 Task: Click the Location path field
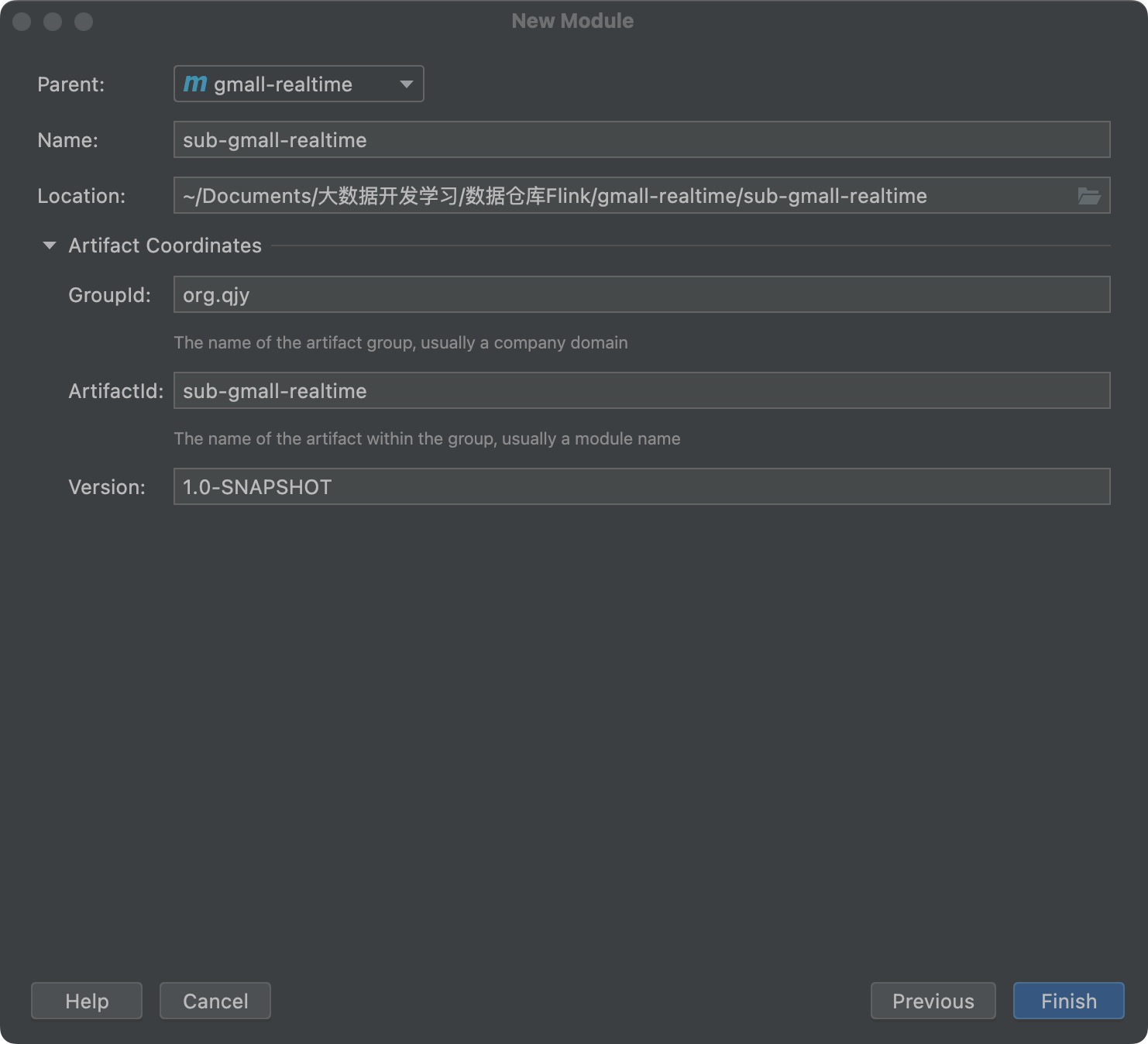620,196
